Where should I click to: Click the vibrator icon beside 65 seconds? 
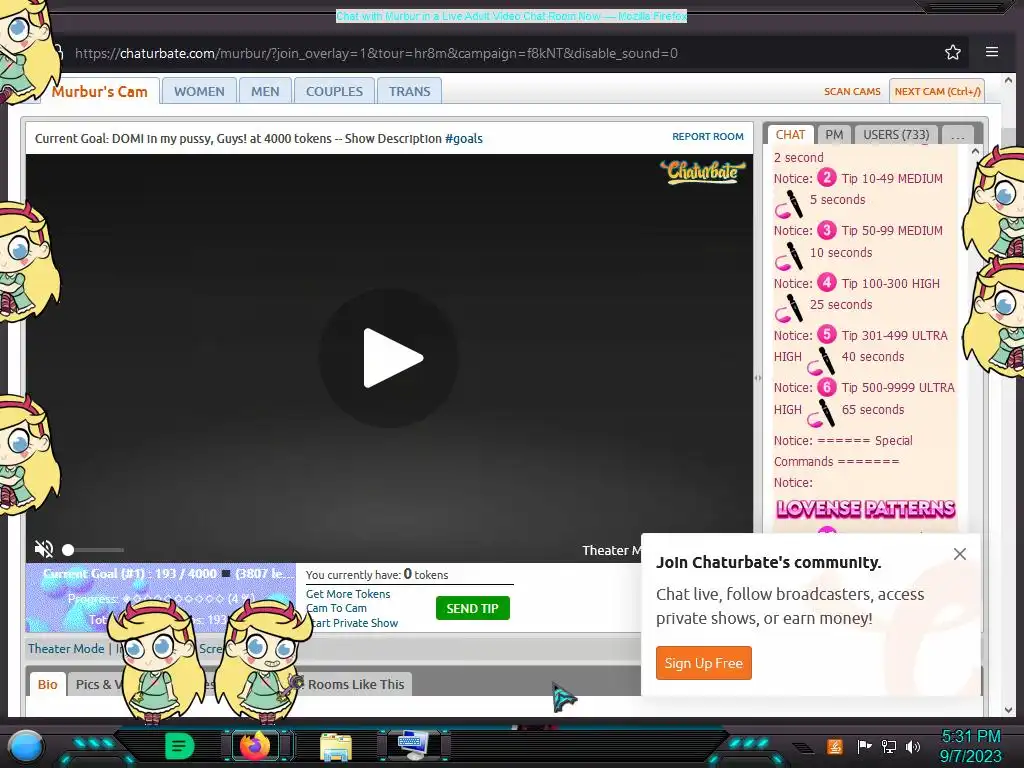pos(821,413)
